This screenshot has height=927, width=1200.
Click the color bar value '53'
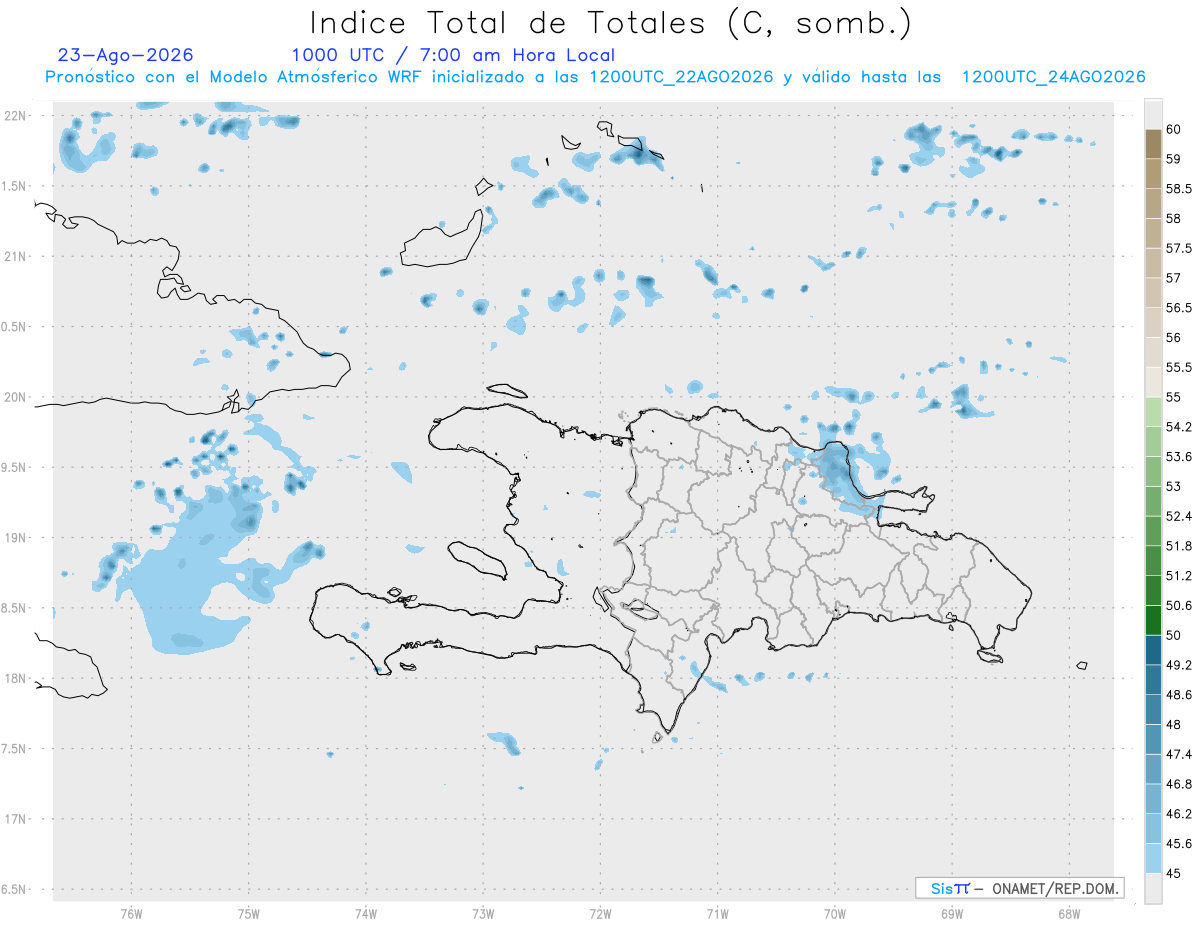(1174, 486)
